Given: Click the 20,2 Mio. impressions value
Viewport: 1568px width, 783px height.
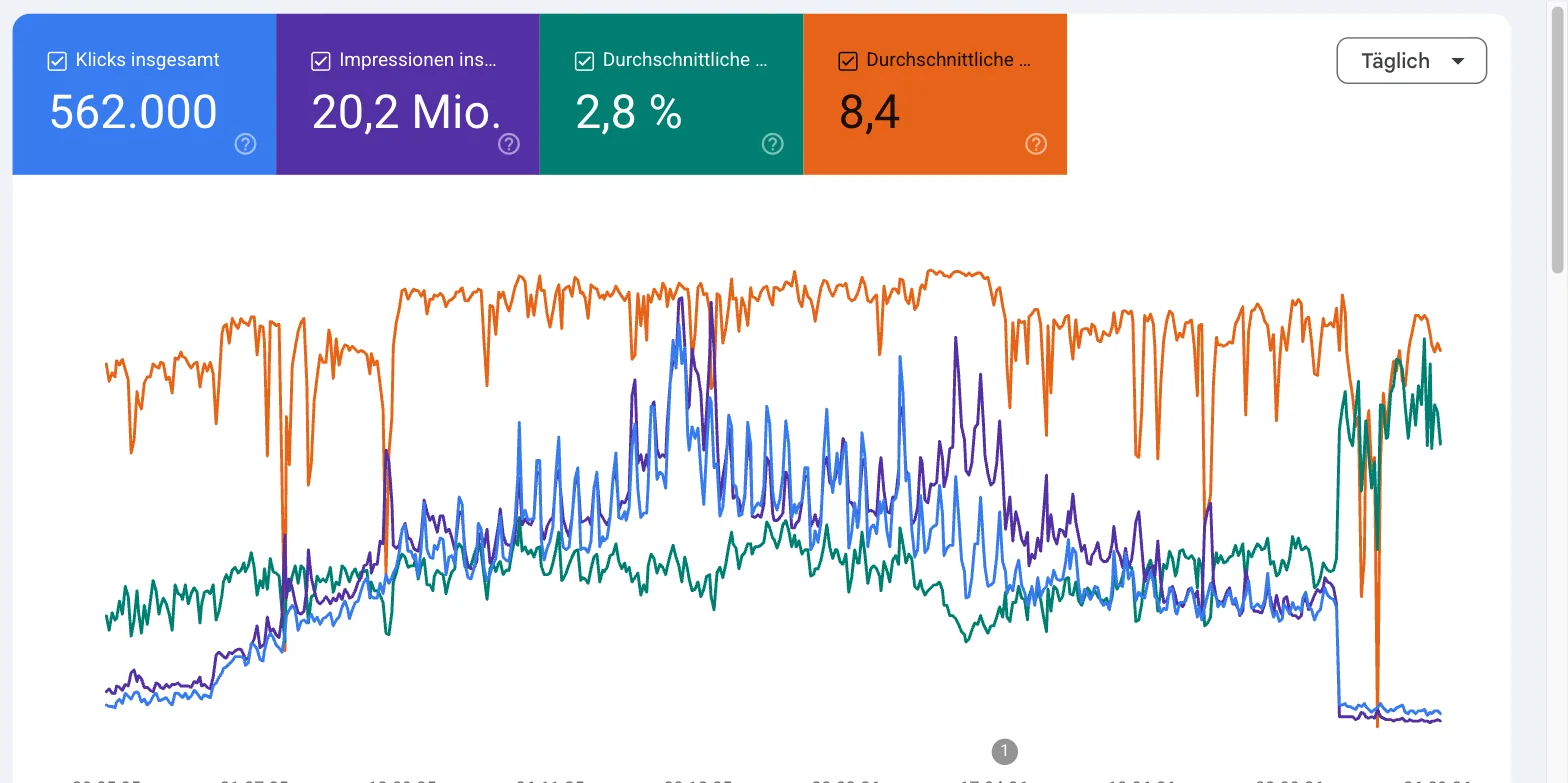Looking at the screenshot, I should coord(407,112).
